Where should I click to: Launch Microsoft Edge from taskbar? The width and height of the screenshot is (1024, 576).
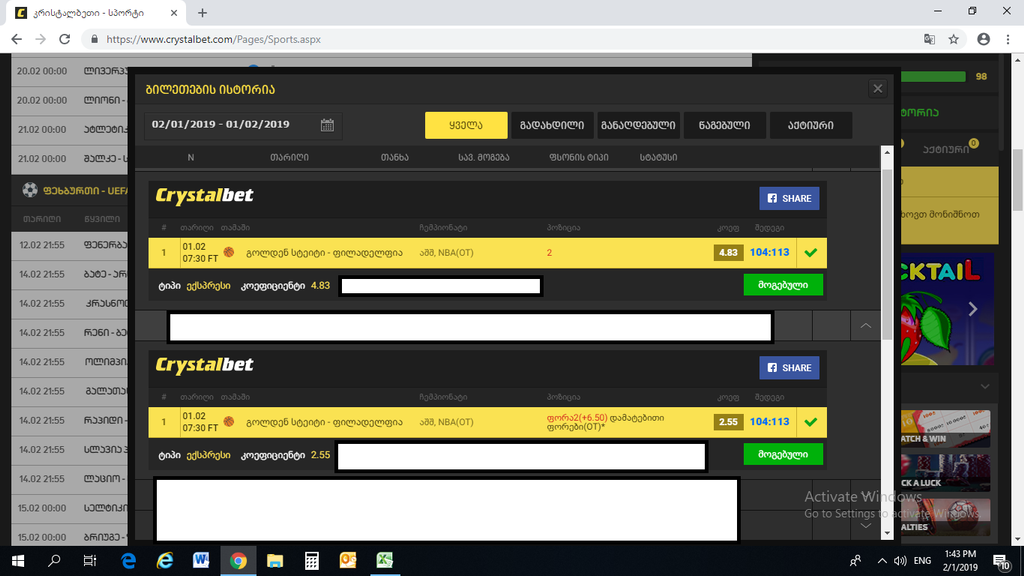pyautogui.click(x=128, y=560)
